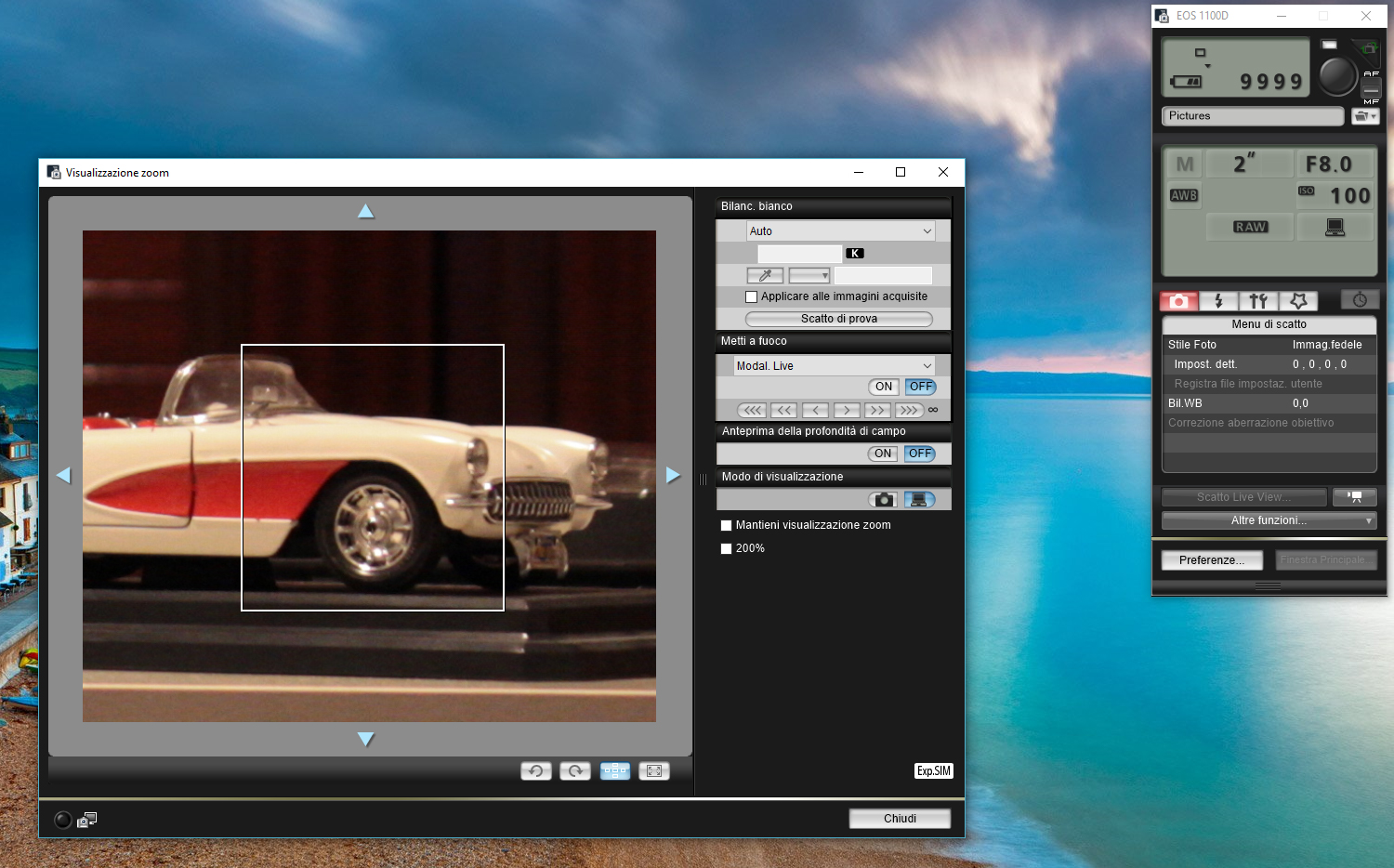The image size is (1394, 868).
Task: Expand the Auto white balance dropdown
Action: pos(840,231)
